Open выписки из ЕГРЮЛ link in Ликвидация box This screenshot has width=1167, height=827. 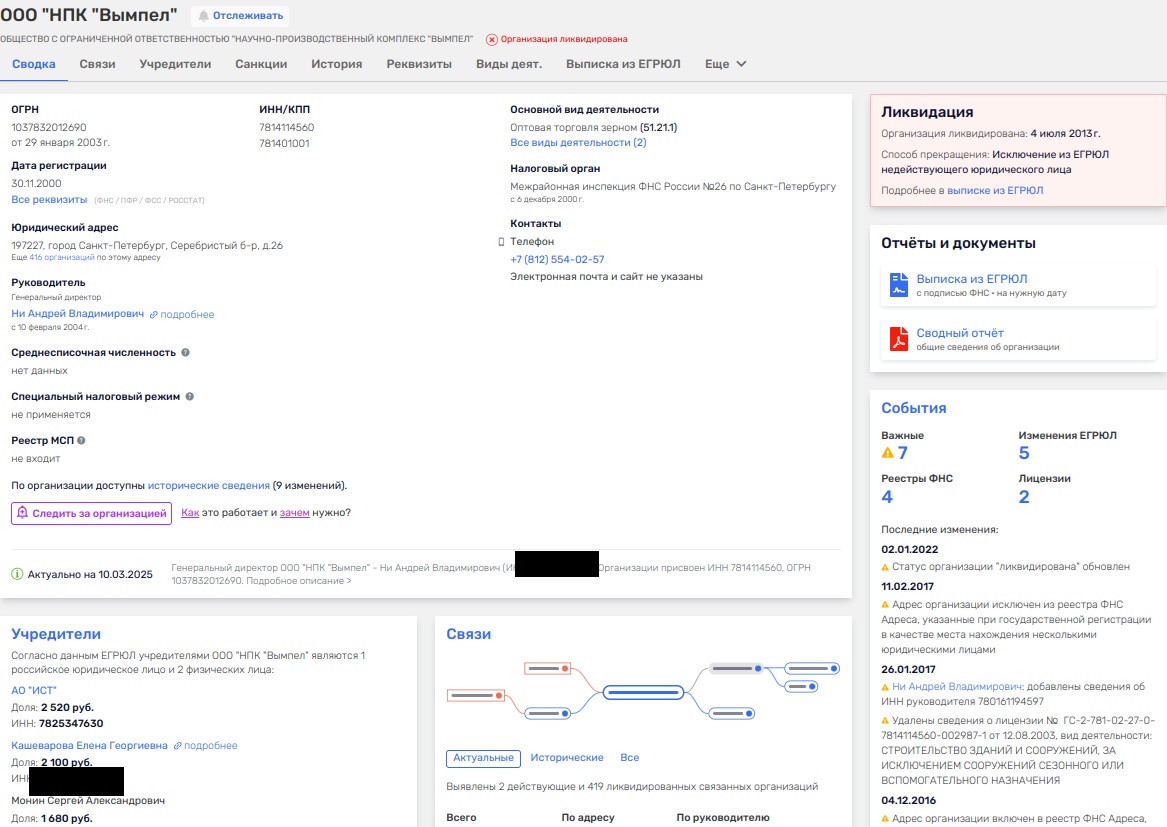[x=995, y=191]
